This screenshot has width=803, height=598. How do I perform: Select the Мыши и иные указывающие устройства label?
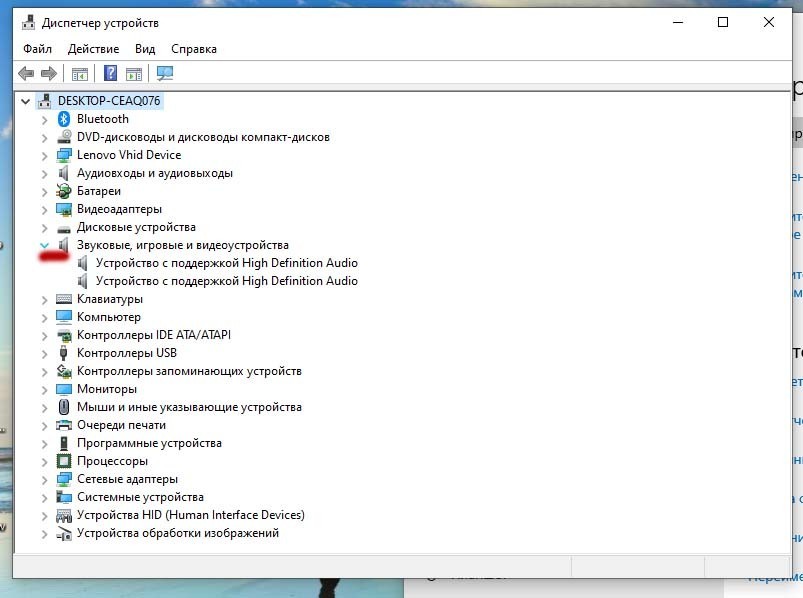189,407
